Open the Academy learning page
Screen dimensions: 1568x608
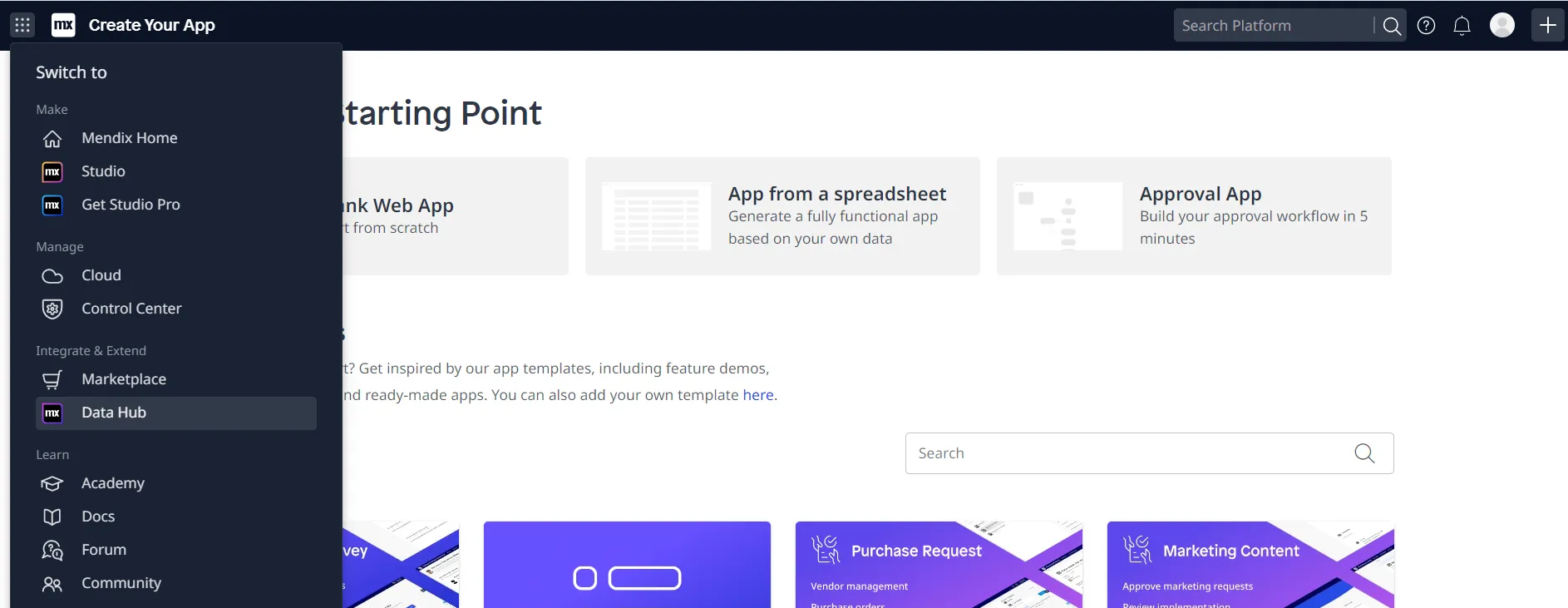(x=113, y=483)
